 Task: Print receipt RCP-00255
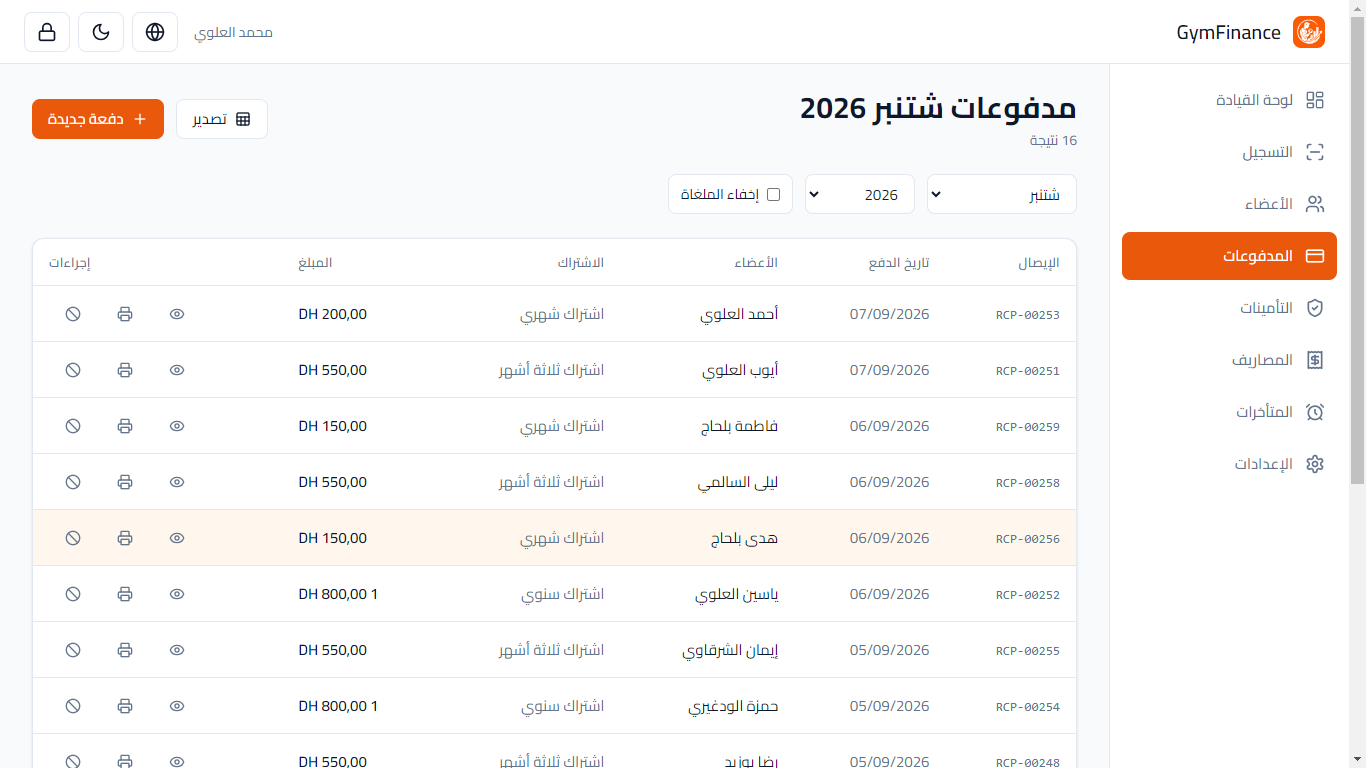(x=125, y=650)
